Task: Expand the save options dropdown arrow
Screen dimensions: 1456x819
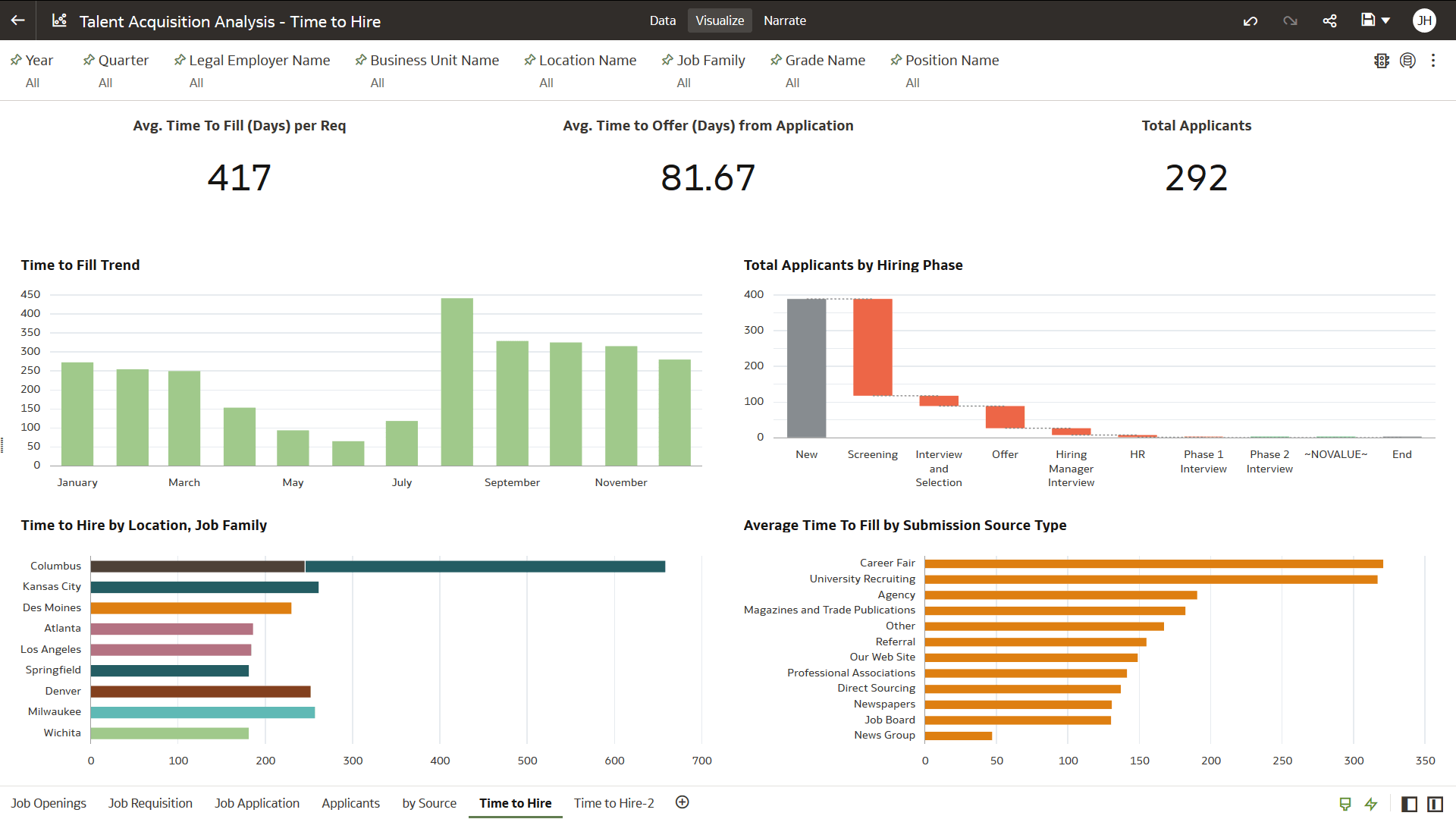Action: [x=1386, y=20]
